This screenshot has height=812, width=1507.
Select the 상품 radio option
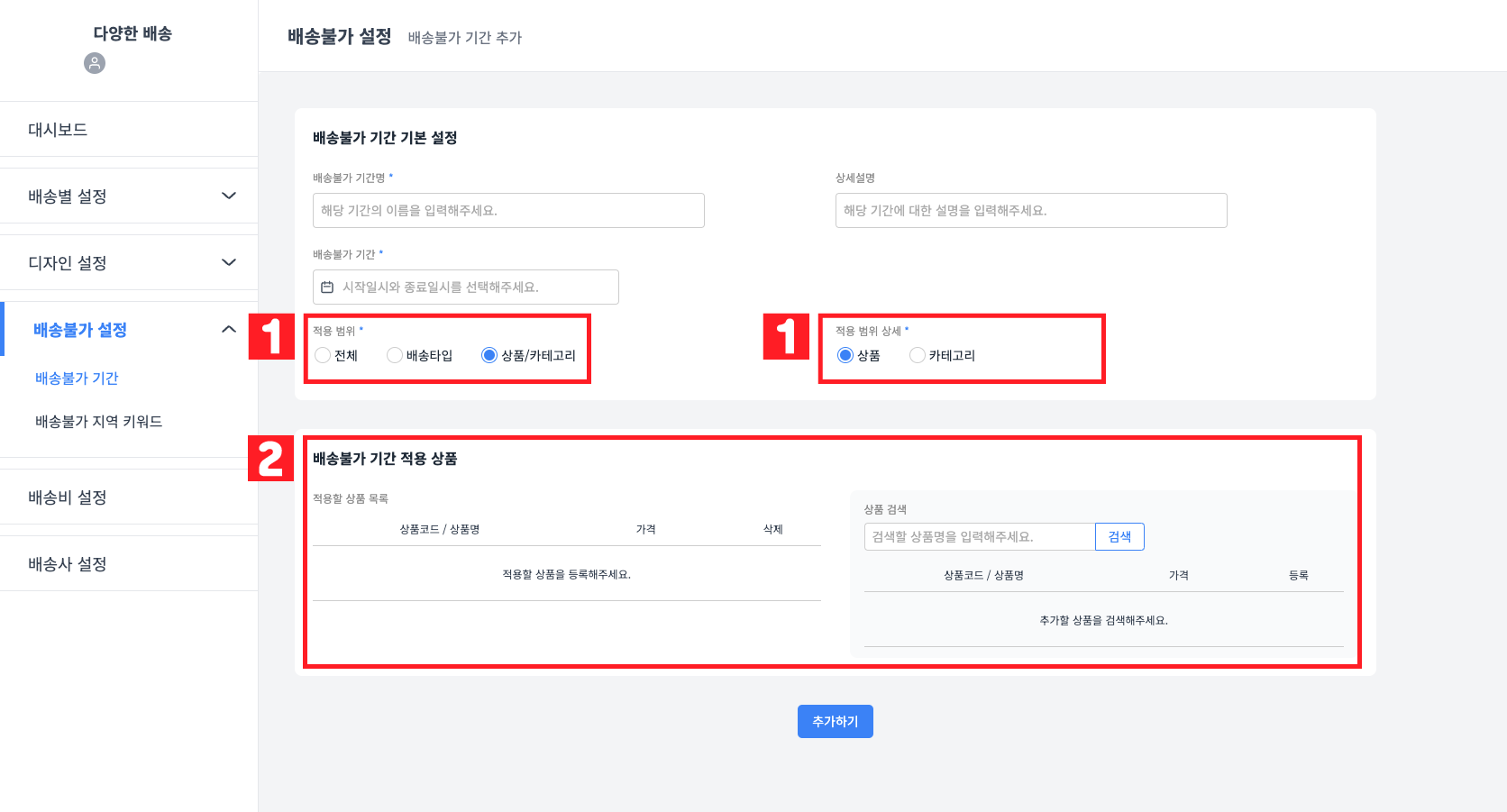(845, 355)
